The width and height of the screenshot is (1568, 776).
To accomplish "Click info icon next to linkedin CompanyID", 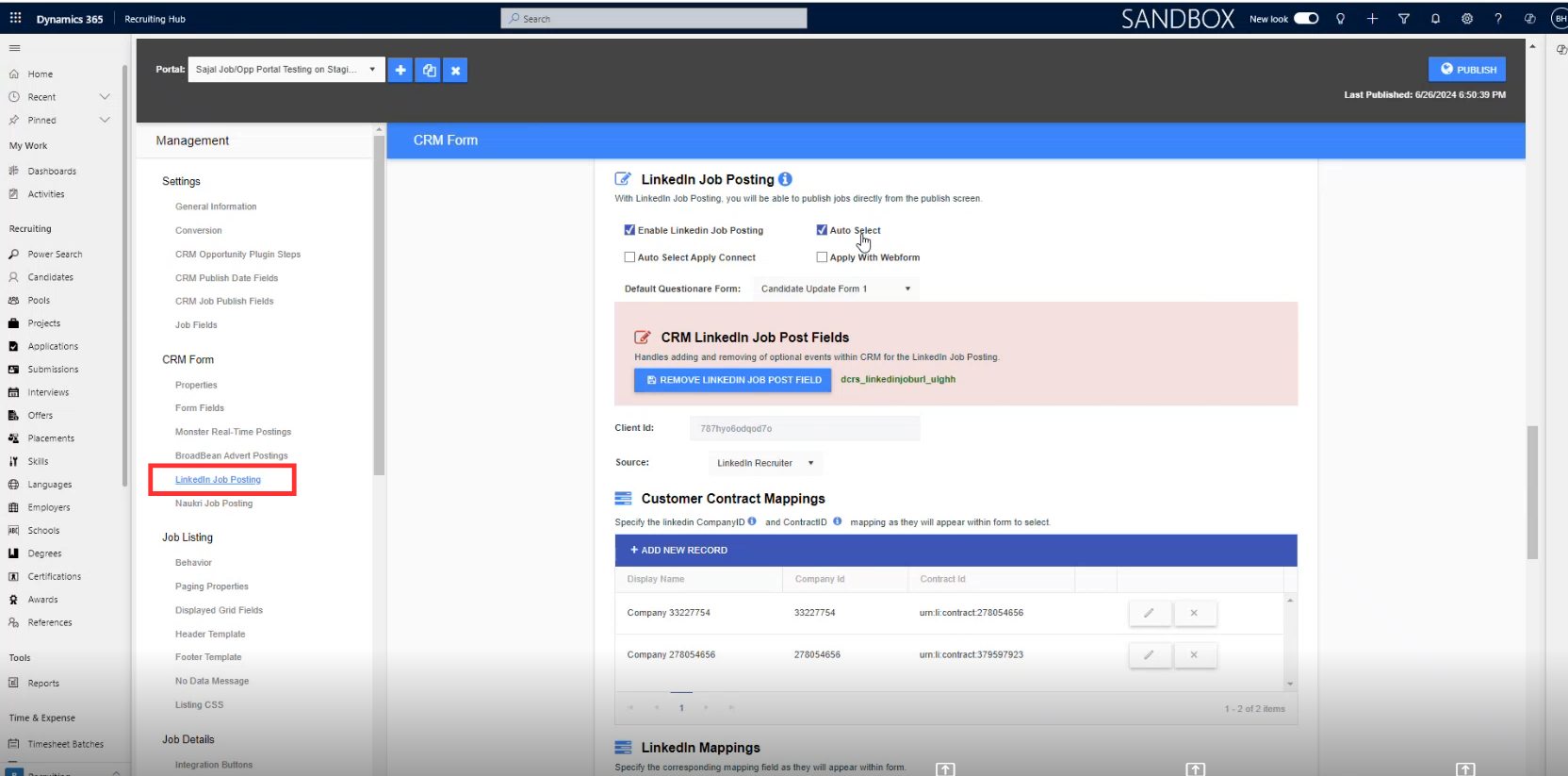I will 752,521.
